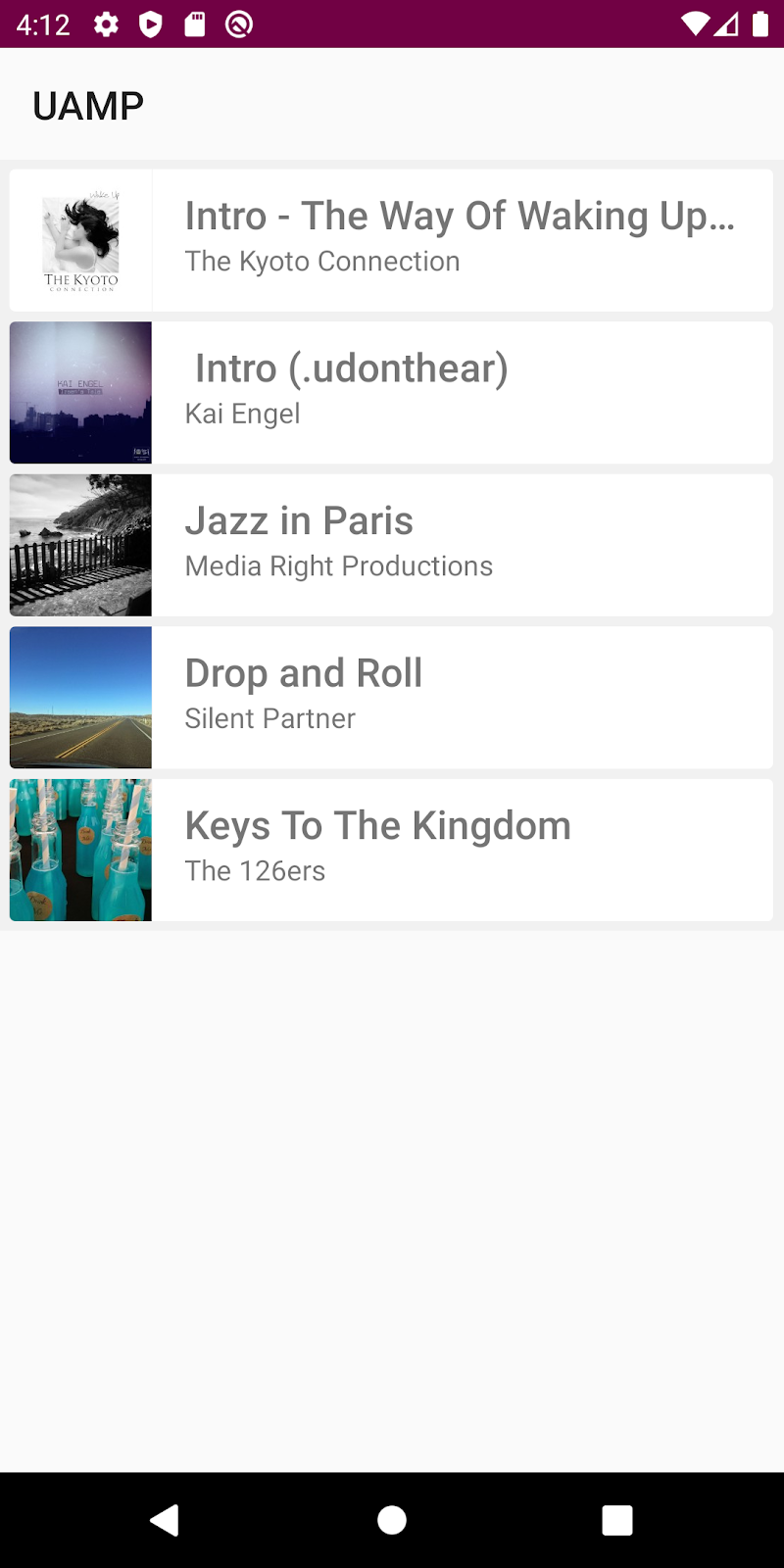This screenshot has height=1568, width=784.
Task: Tap the battery indicator icon
Action: pyautogui.click(x=760, y=24)
